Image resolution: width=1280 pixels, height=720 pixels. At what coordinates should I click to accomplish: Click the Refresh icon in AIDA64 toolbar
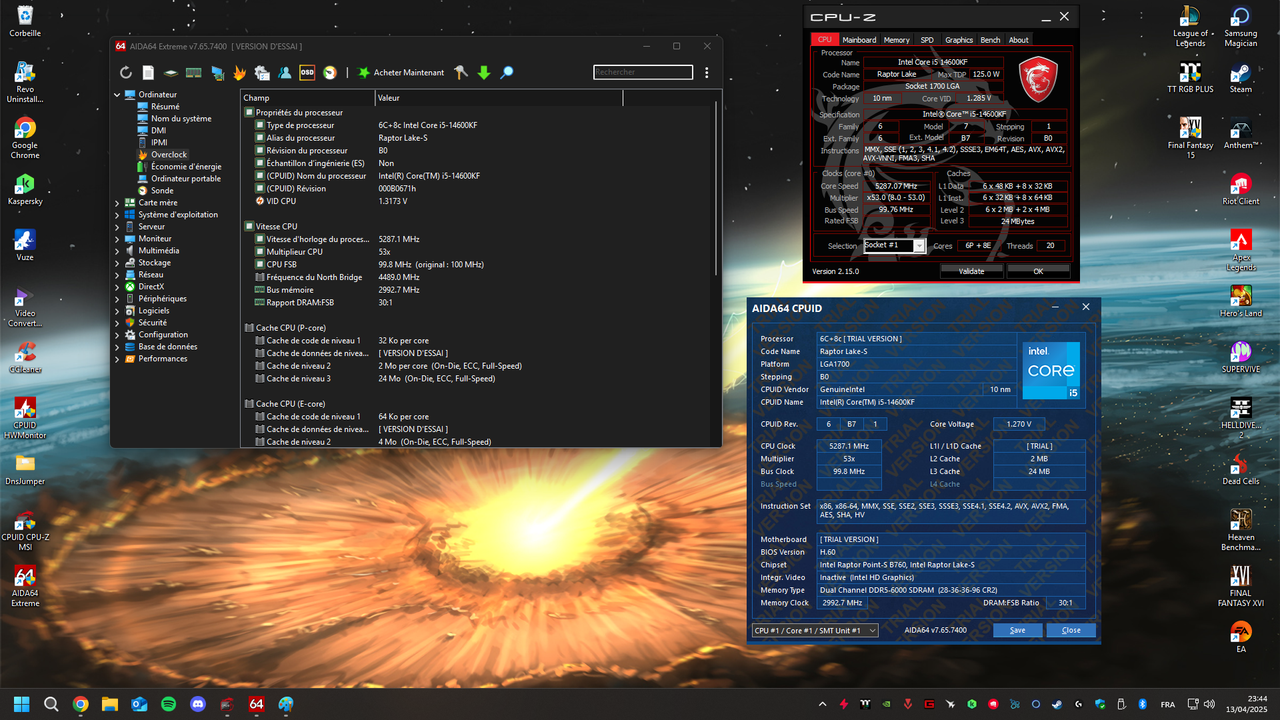tap(126, 72)
